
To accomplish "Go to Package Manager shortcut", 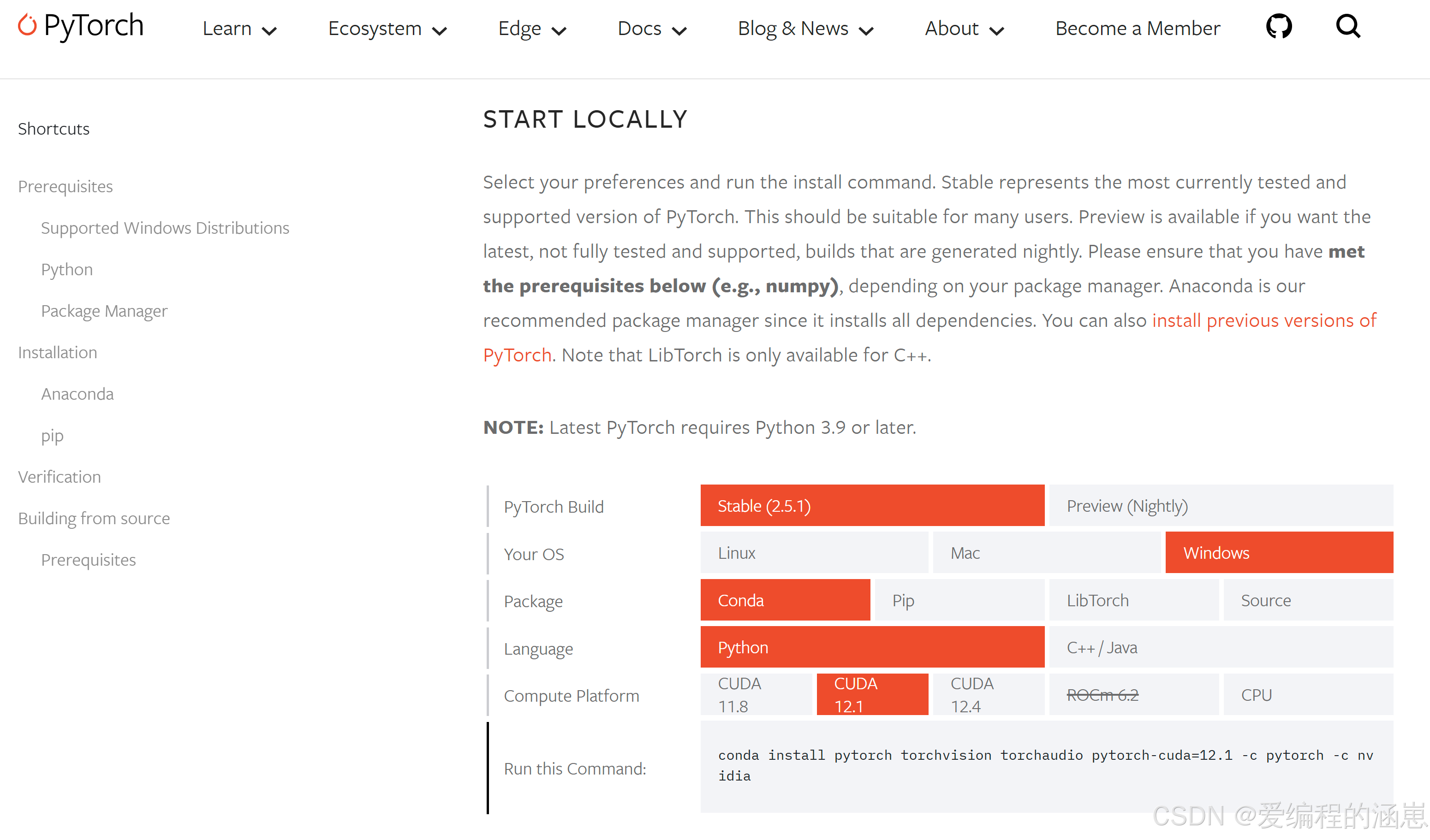I will click(104, 311).
